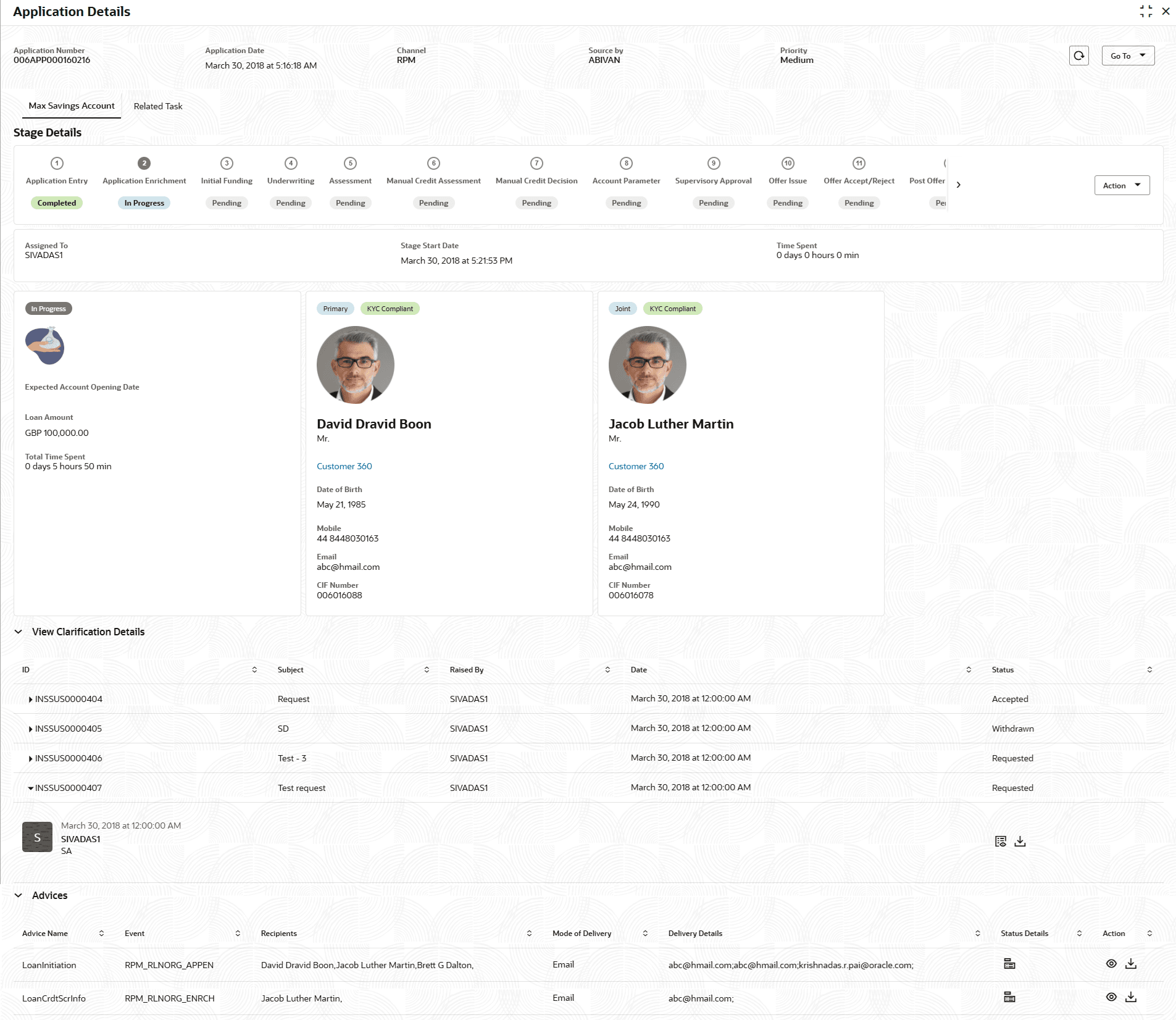This screenshot has height=1020, width=1176.
Task: Sort advices by Action column
Action: (x=1149, y=934)
